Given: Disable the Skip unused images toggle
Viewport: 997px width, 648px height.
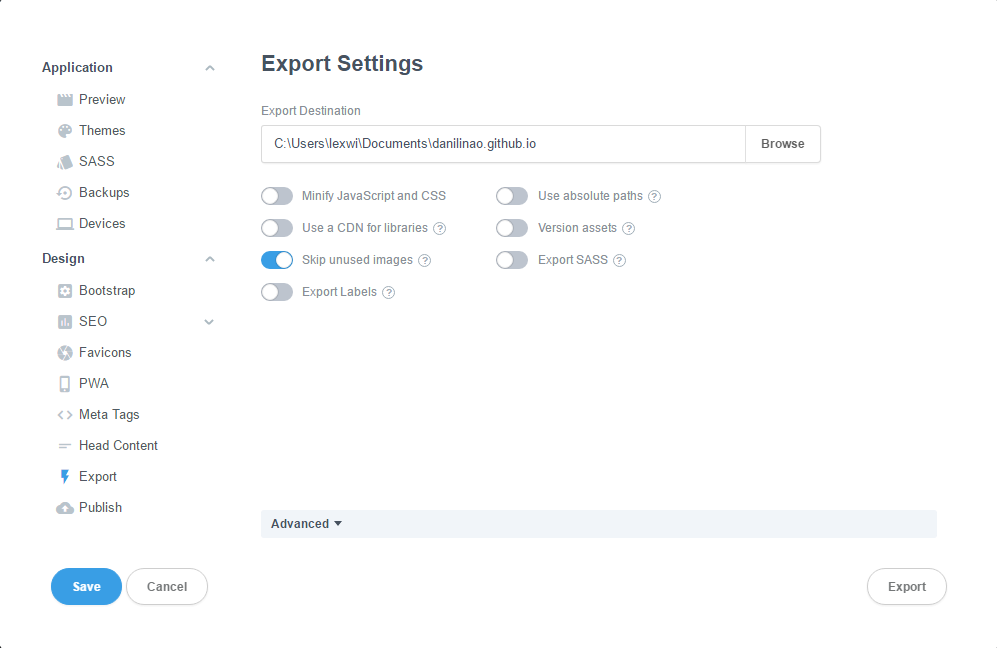Looking at the screenshot, I should point(277,260).
